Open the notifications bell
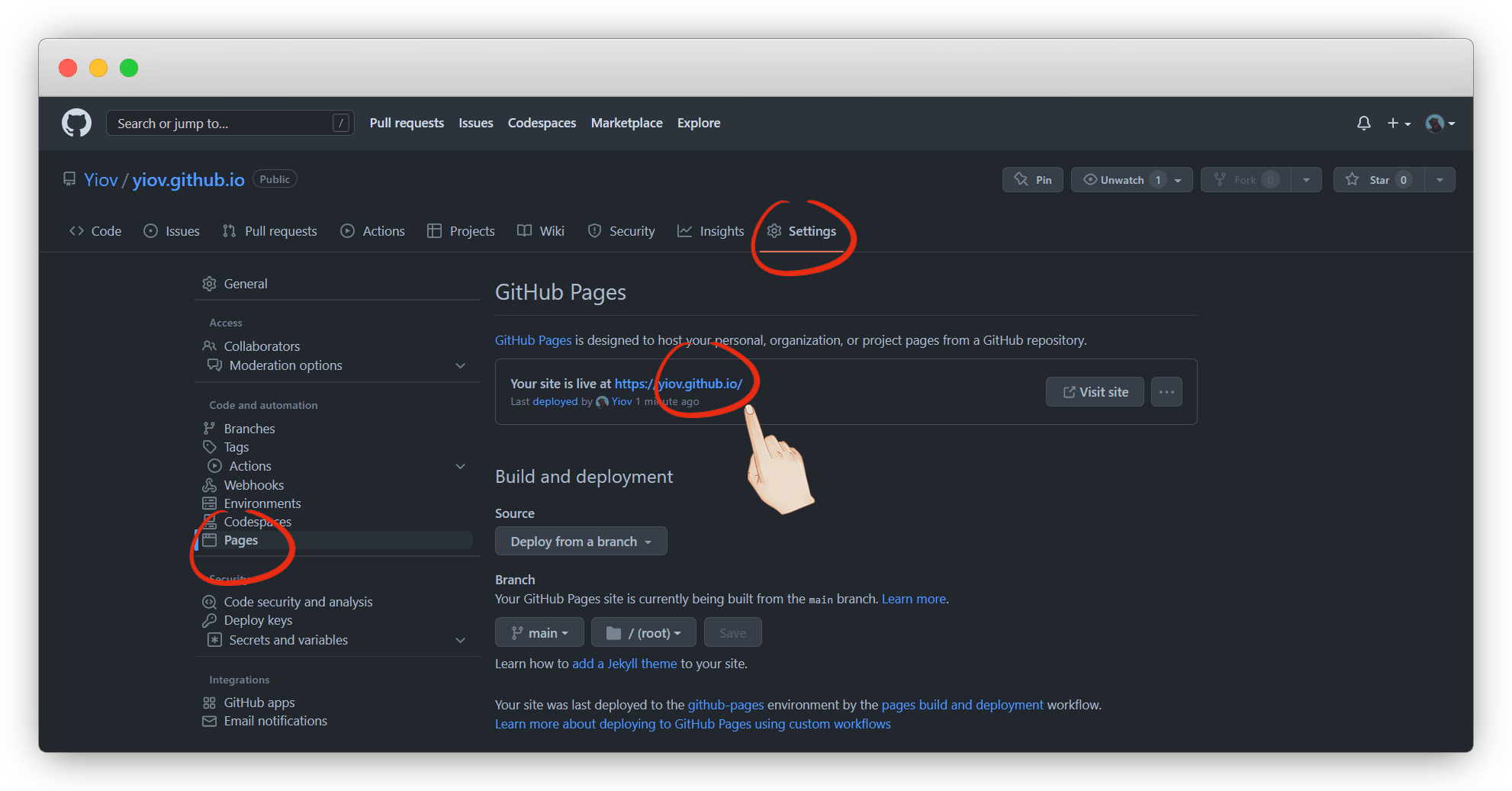The height and width of the screenshot is (791, 1512). (1363, 123)
